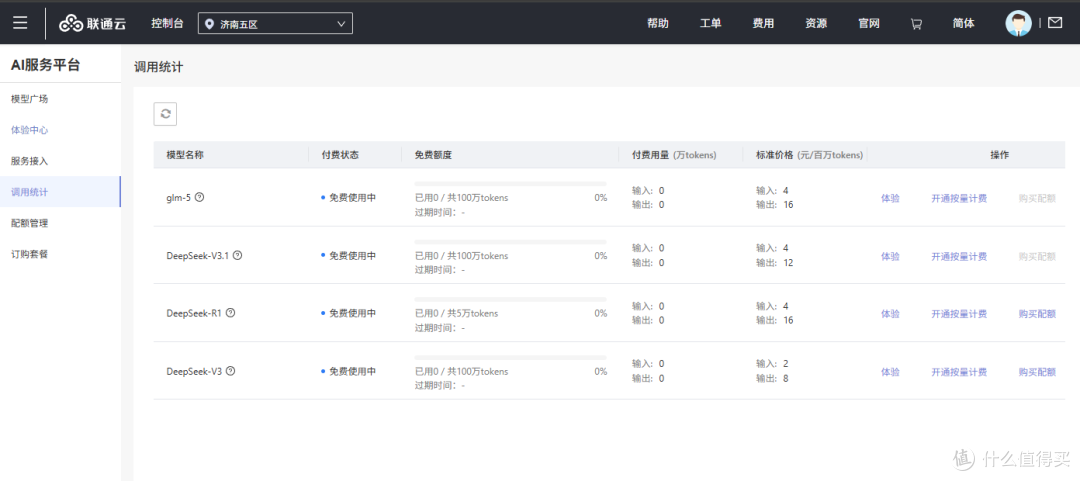Viewport: 1080px width, 481px height.
Task: Open the shopping cart icon
Action: (916, 24)
